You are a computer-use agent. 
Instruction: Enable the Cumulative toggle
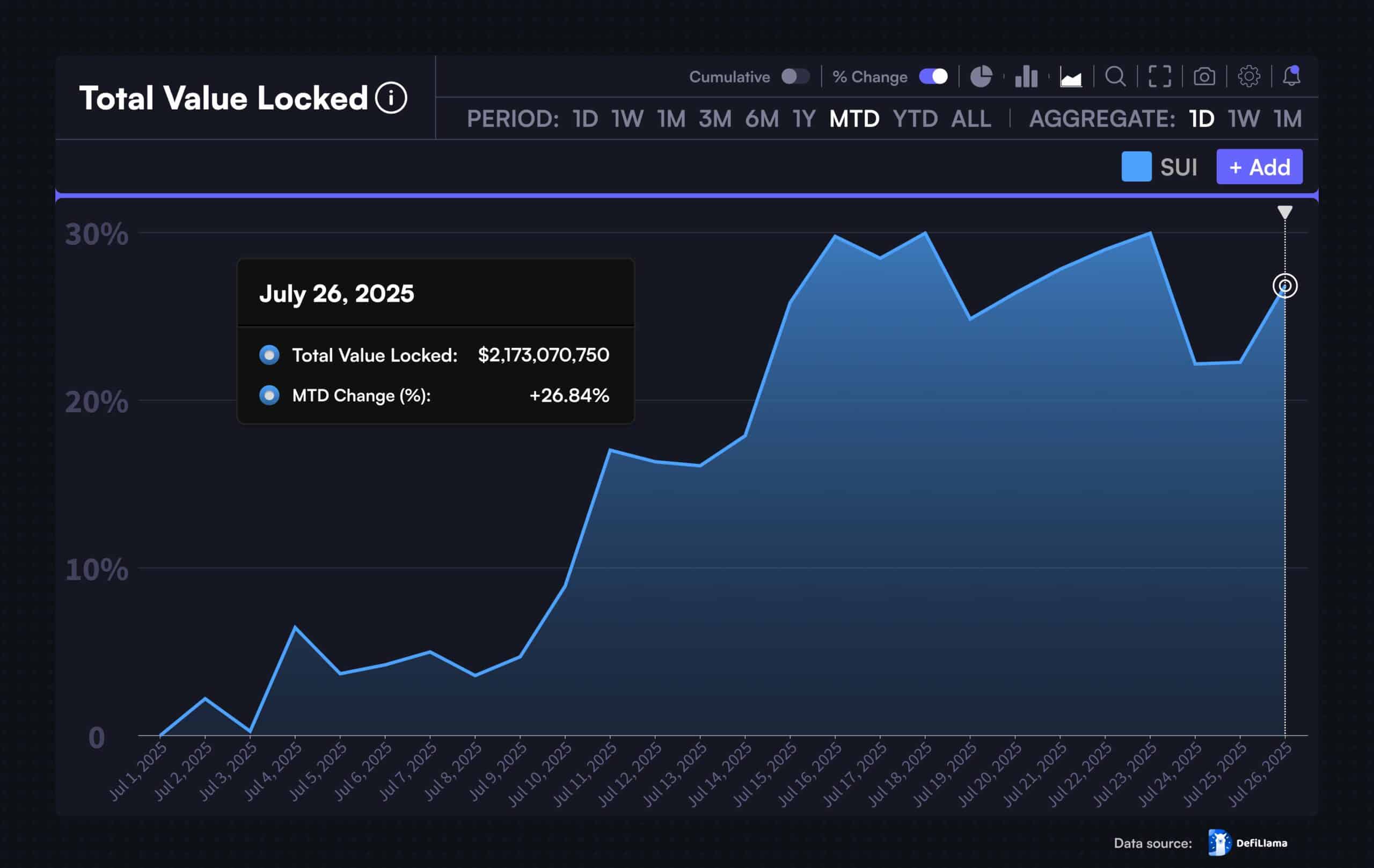(795, 76)
